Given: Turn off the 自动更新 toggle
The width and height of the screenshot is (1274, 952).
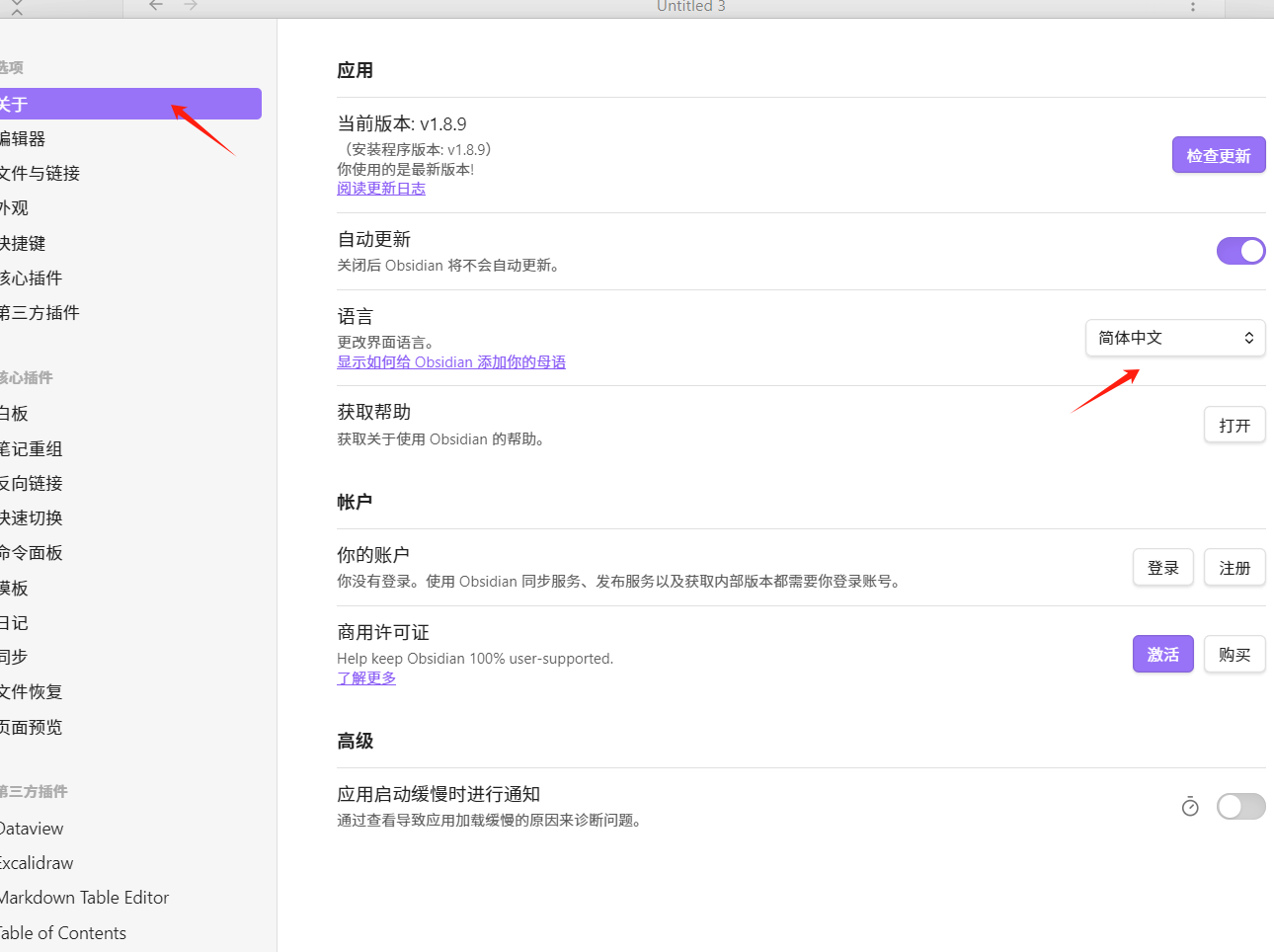Looking at the screenshot, I should (x=1240, y=251).
